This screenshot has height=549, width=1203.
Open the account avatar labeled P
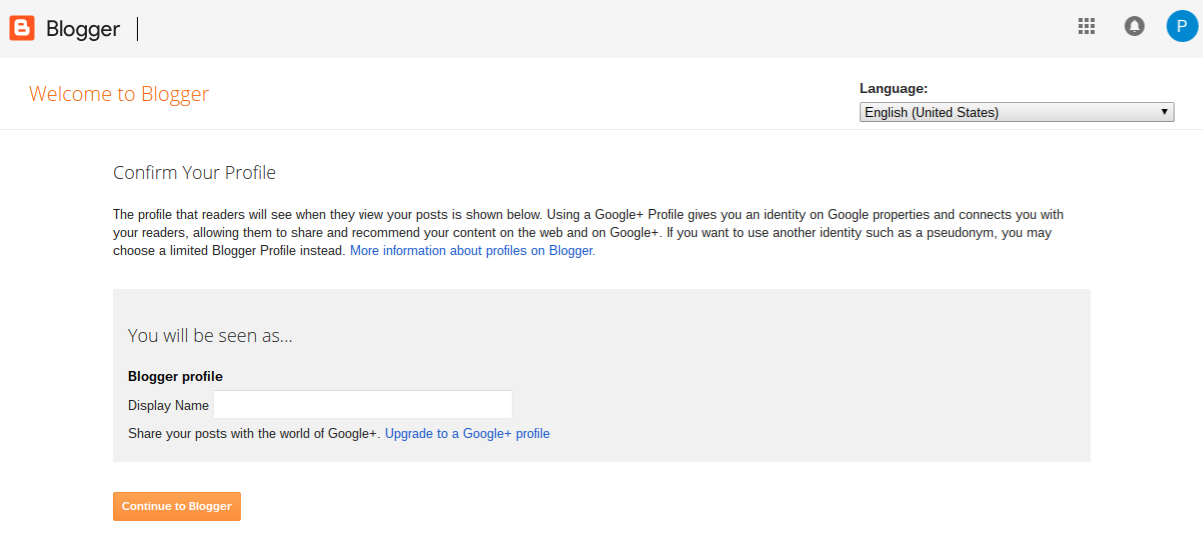point(1182,26)
